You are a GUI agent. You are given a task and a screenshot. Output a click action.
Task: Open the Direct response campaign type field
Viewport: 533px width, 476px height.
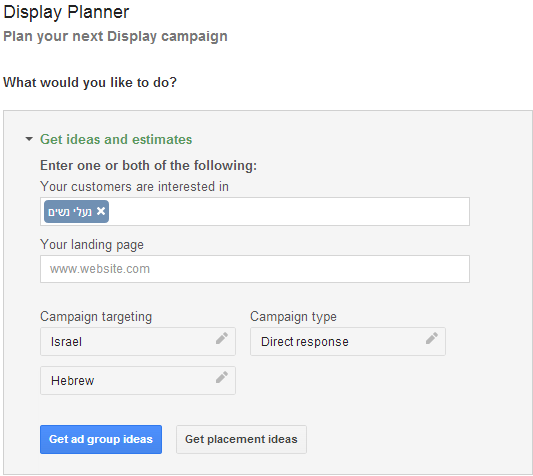pos(348,341)
